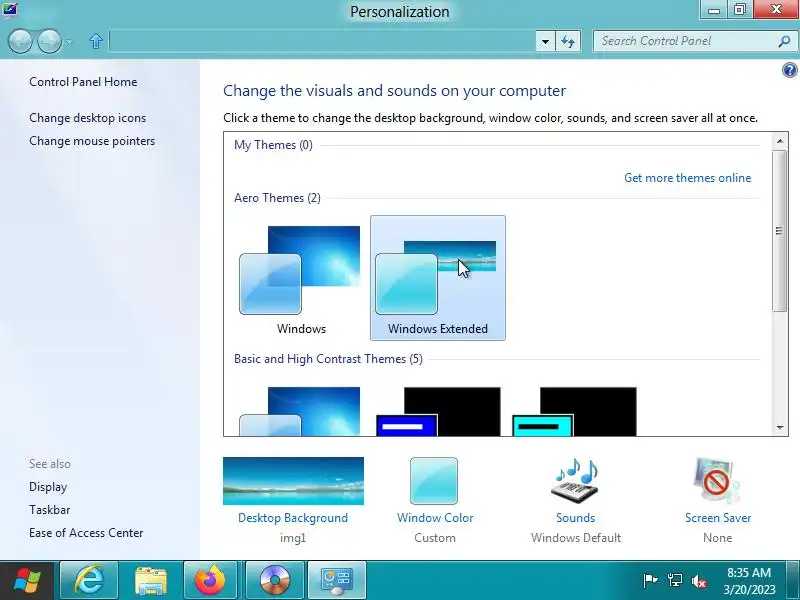
Task: Open the Screen Saver icon
Action: (717, 481)
